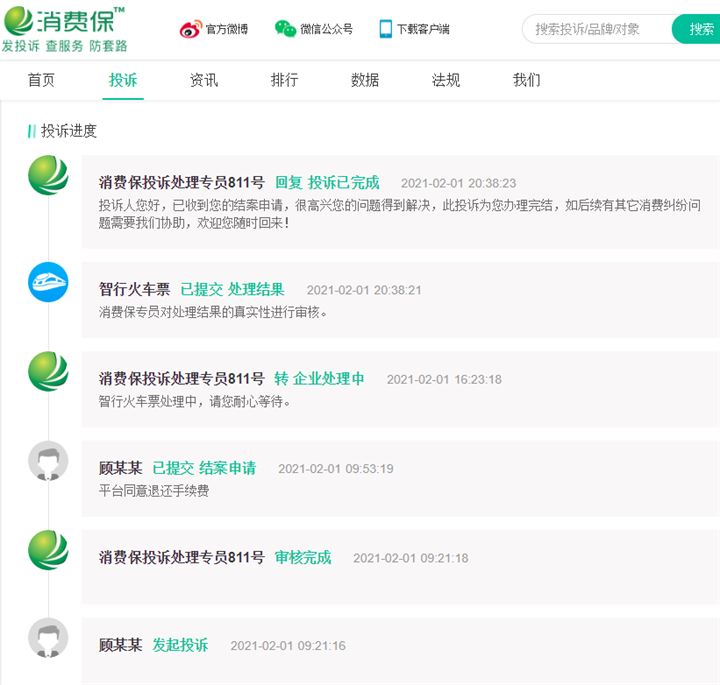Click the timestamp 2021-02-01 16:23:18
Screen dimensions: 720x685
(x=444, y=380)
